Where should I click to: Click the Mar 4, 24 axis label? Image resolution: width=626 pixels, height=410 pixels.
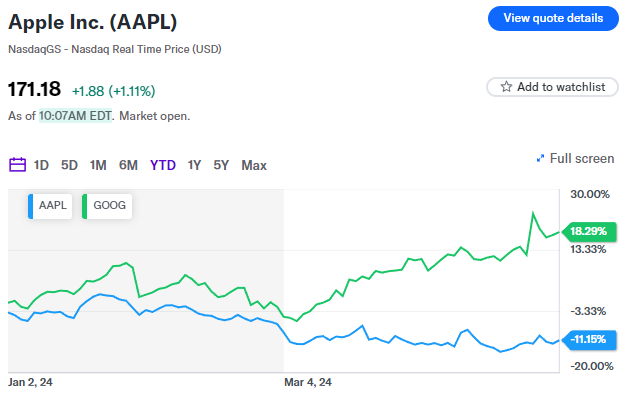point(308,382)
